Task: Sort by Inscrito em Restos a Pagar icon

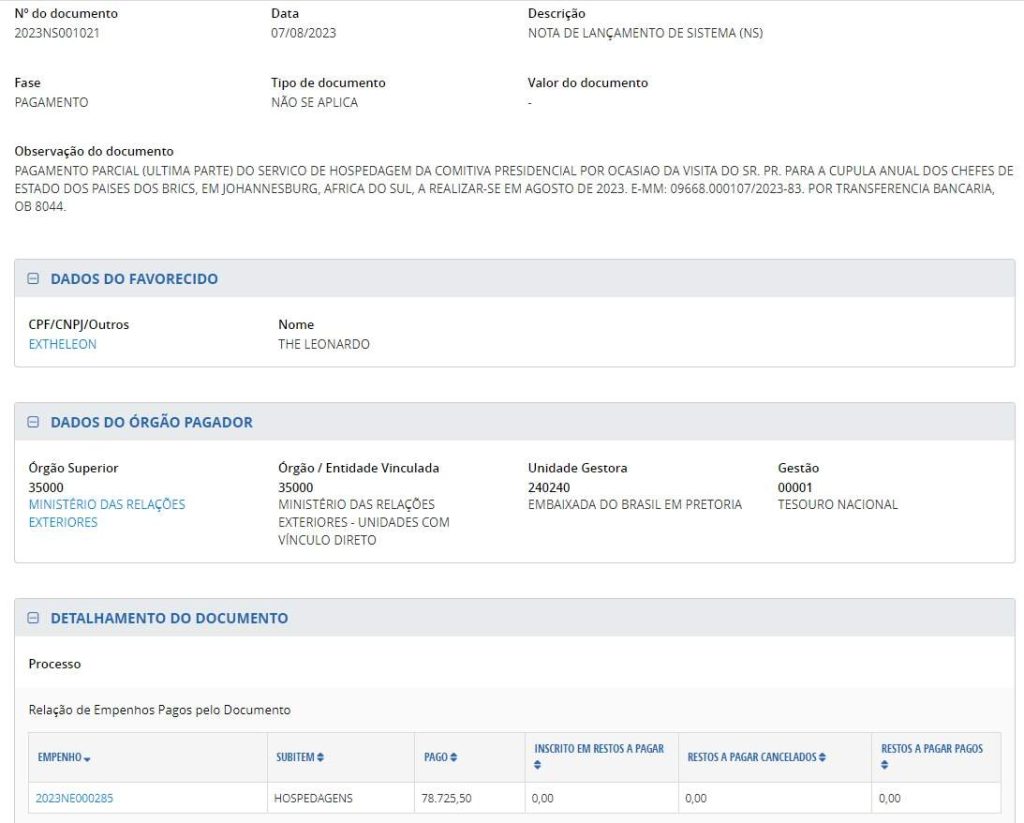Action: (x=538, y=766)
